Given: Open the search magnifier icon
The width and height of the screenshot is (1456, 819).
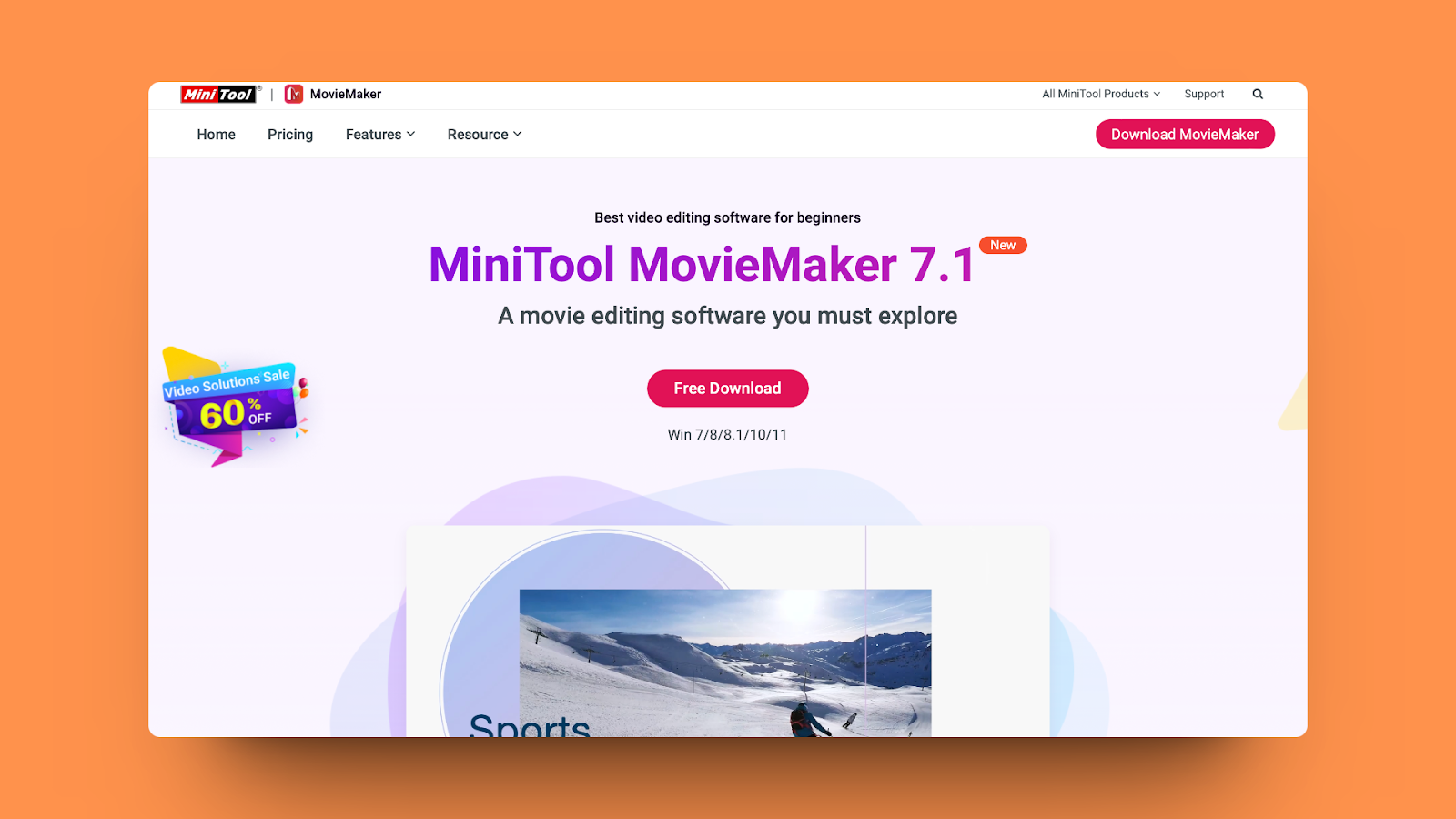Looking at the screenshot, I should (x=1258, y=94).
